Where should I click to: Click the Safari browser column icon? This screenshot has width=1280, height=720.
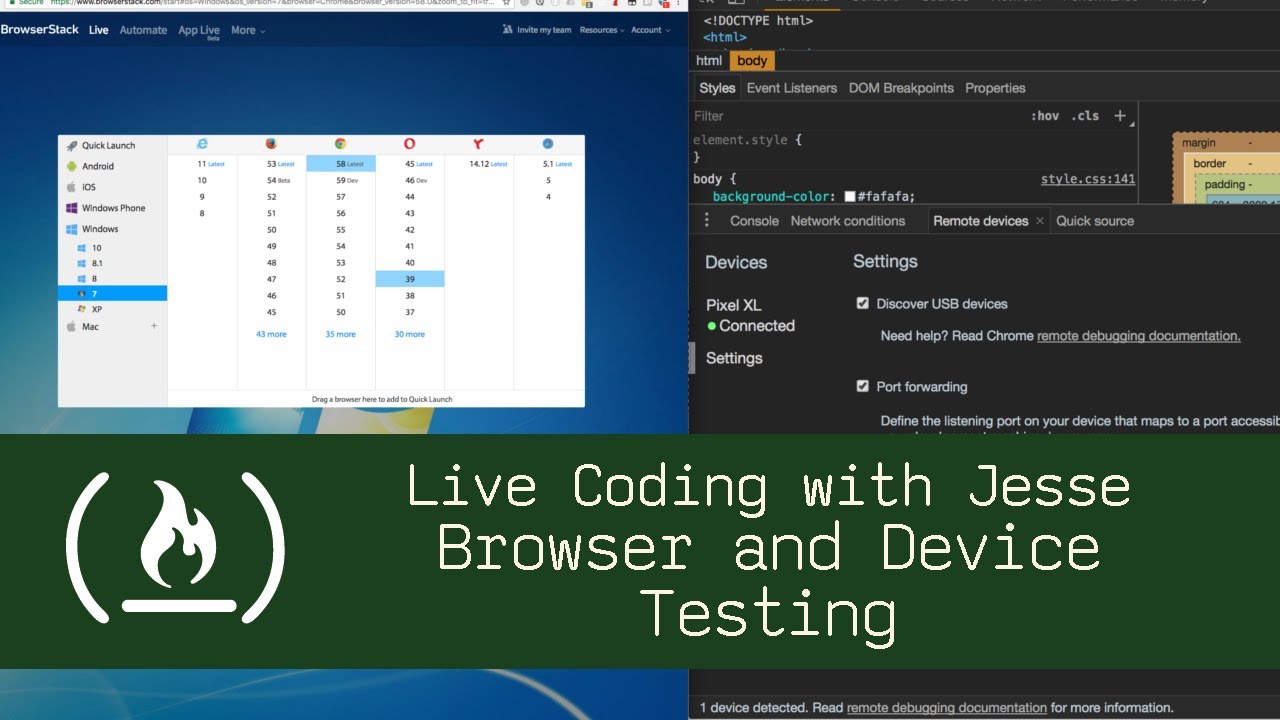548,144
